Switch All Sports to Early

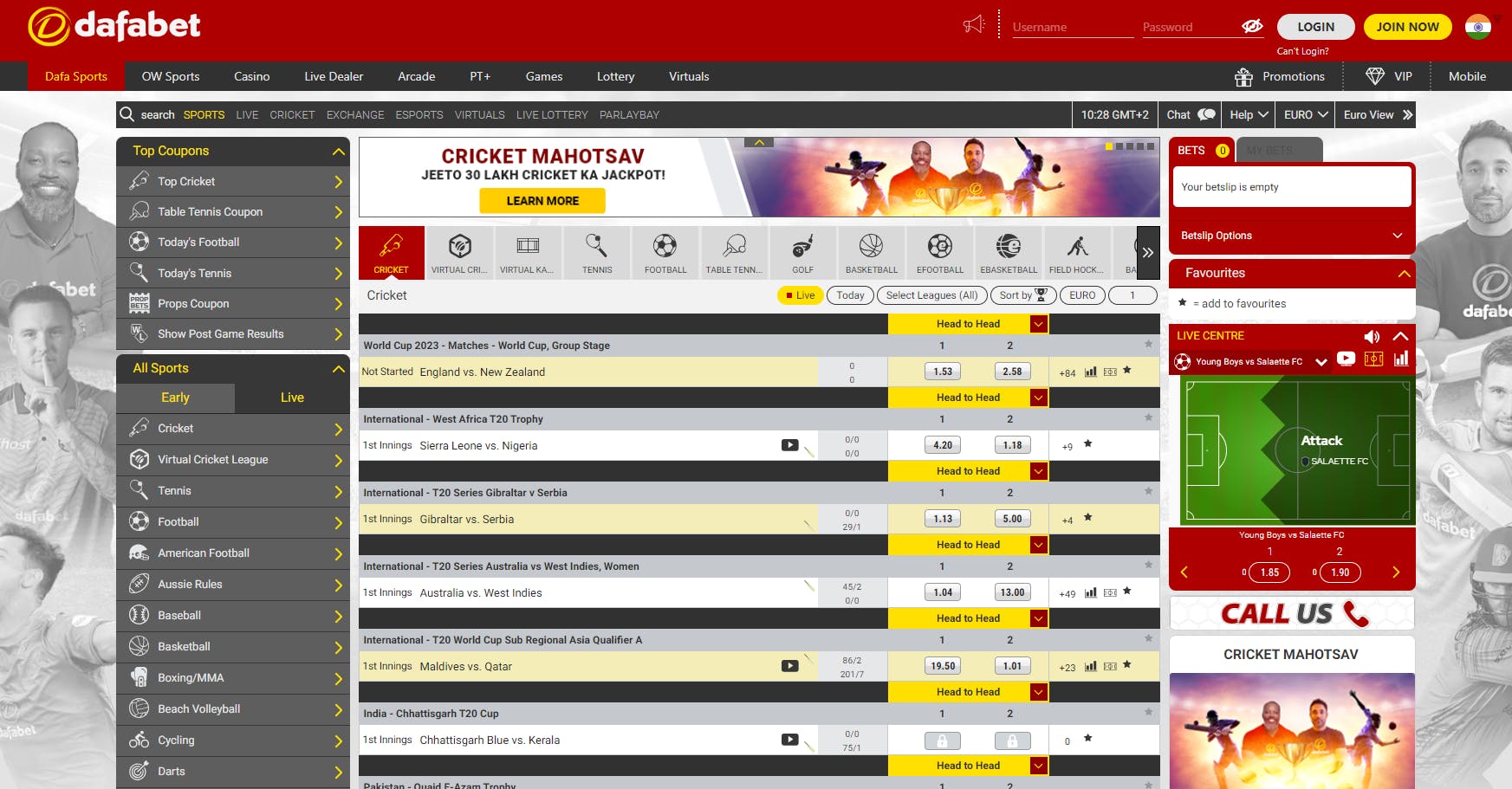coord(175,398)
